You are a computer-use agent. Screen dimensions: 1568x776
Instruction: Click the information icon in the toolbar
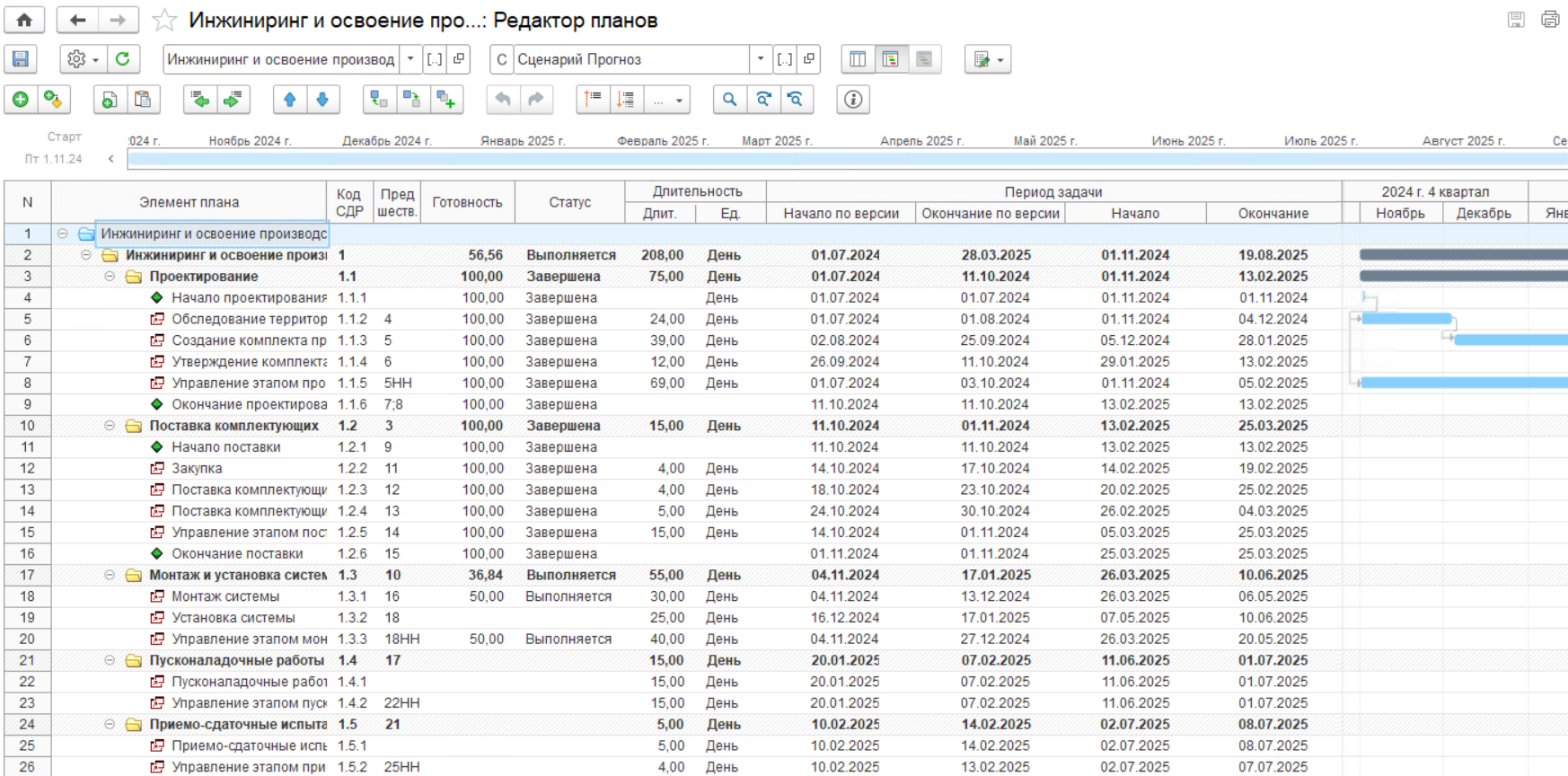pos(852,100)
